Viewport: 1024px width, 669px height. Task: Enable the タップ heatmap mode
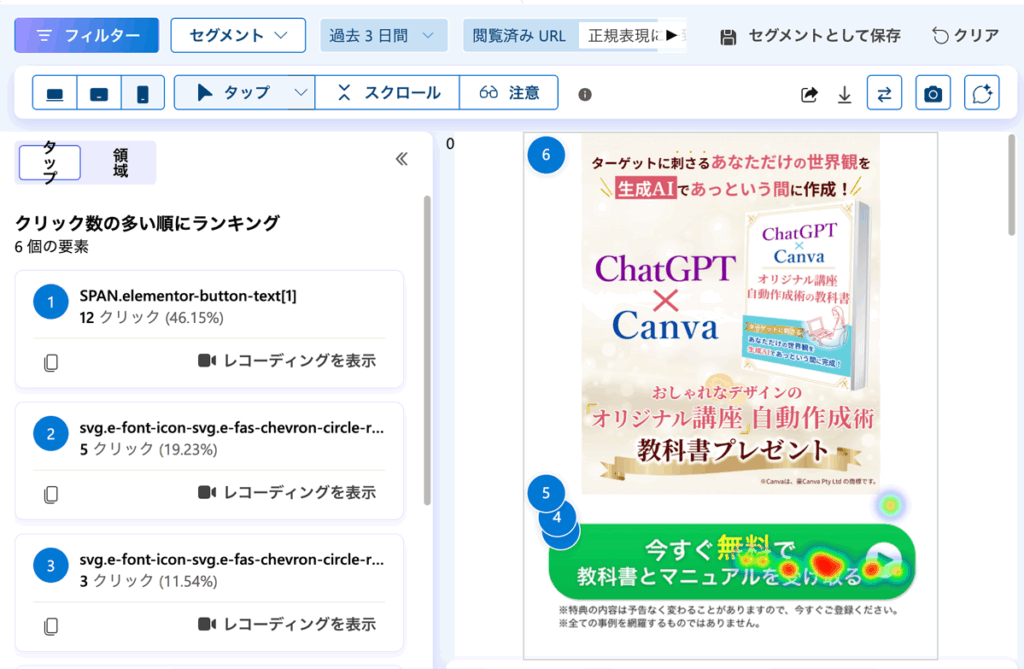point(233,93)
